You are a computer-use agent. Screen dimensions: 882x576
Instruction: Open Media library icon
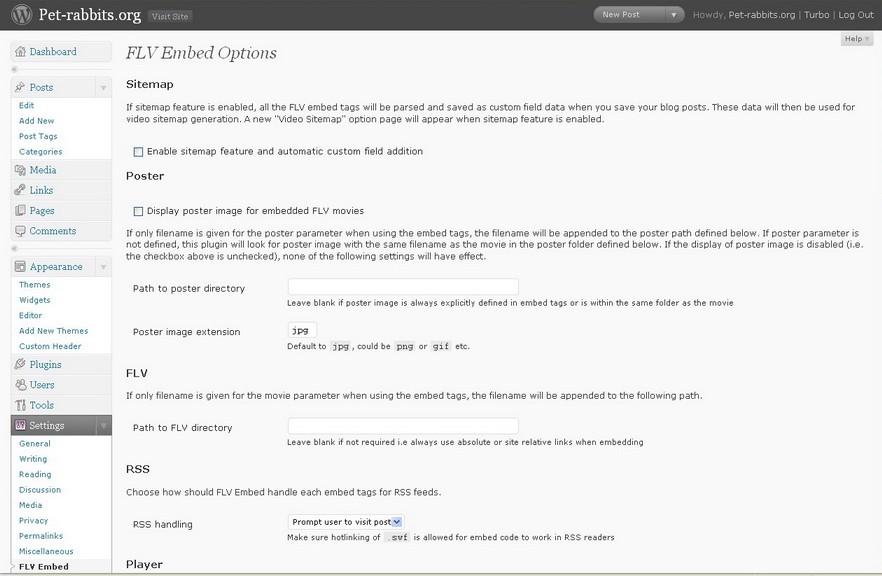tap(20, 170)
